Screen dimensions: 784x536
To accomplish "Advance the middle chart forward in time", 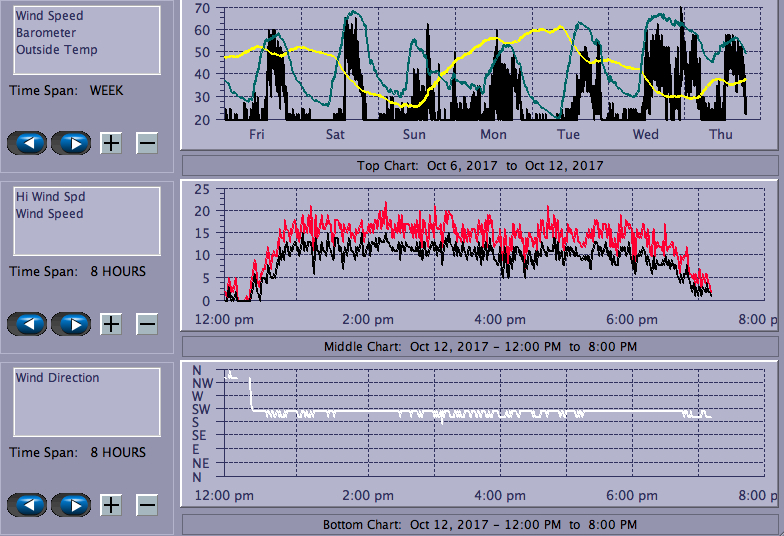I will click(x=71, y=324).
